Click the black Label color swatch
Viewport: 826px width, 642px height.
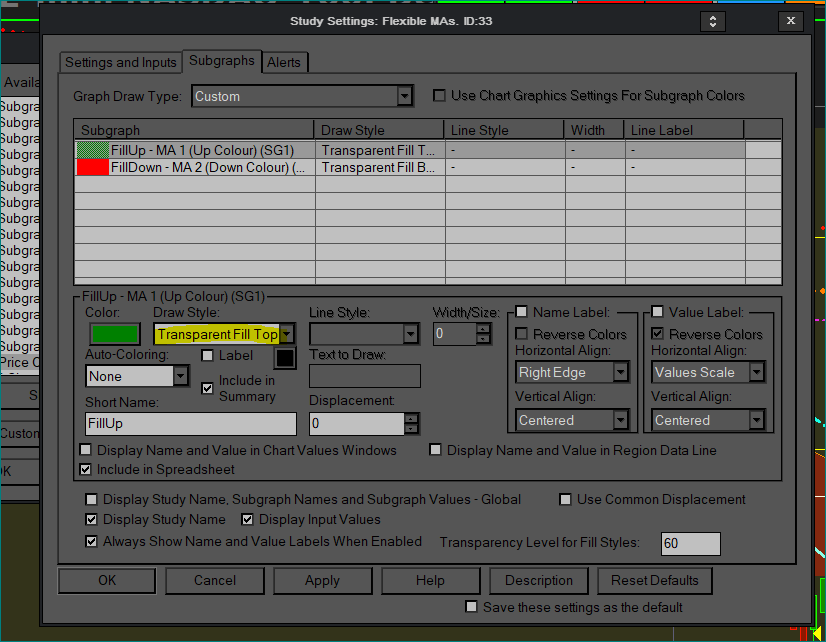point(285,357)
